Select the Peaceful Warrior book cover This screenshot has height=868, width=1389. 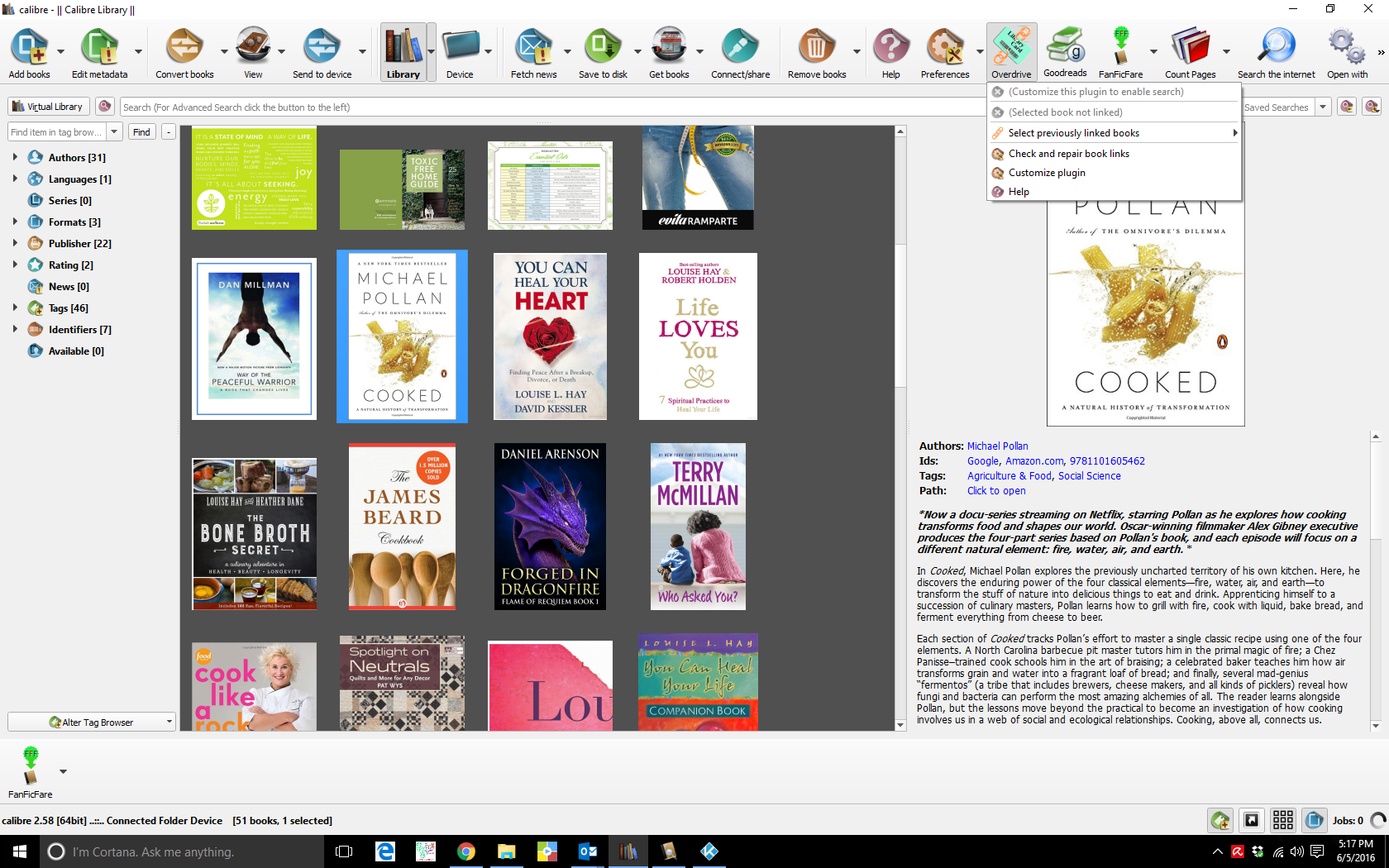254,339
